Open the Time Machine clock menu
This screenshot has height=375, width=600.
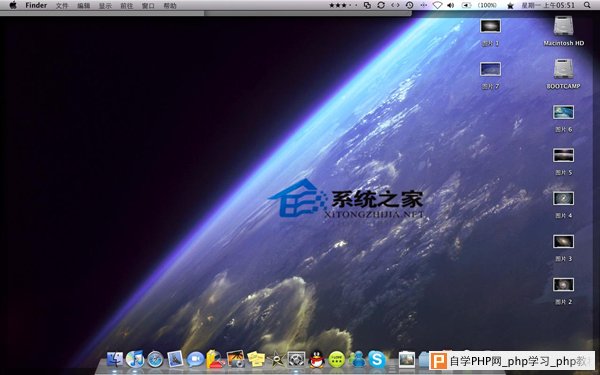point(409,5)
